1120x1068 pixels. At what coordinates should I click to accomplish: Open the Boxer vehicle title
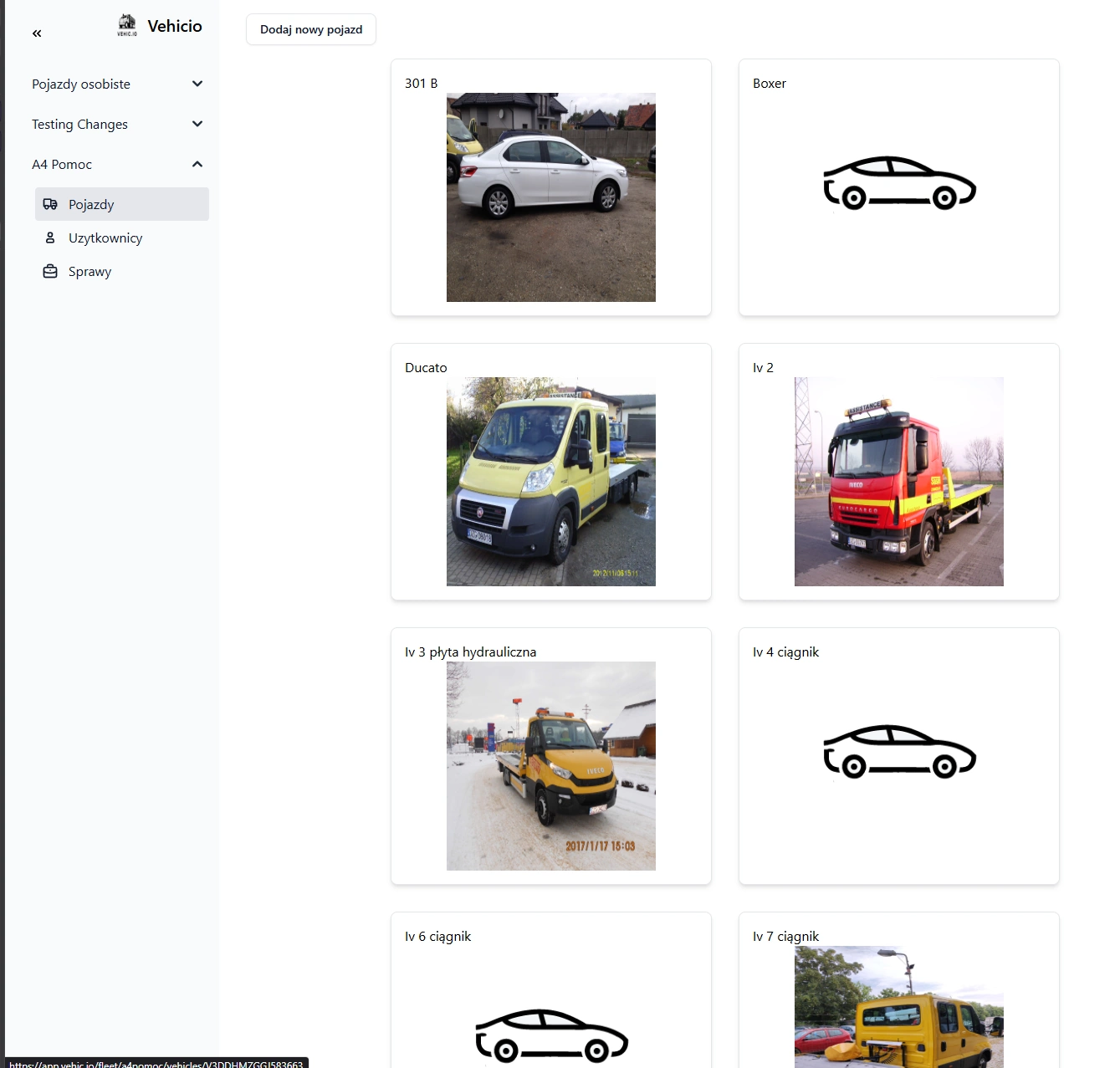[x=770, y=84]
